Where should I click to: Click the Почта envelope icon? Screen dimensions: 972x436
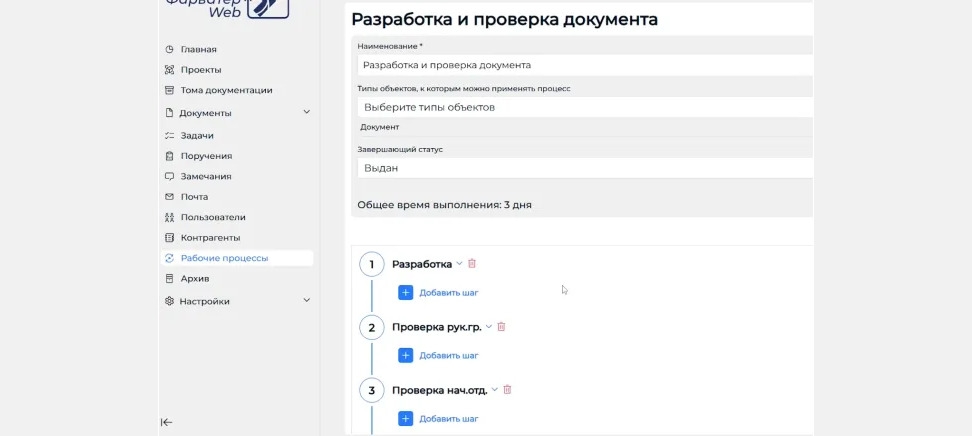(169, 197)
